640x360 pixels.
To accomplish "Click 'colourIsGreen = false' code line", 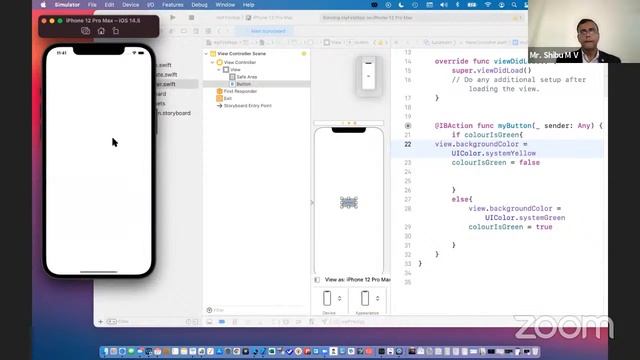I will click(496, 162).
